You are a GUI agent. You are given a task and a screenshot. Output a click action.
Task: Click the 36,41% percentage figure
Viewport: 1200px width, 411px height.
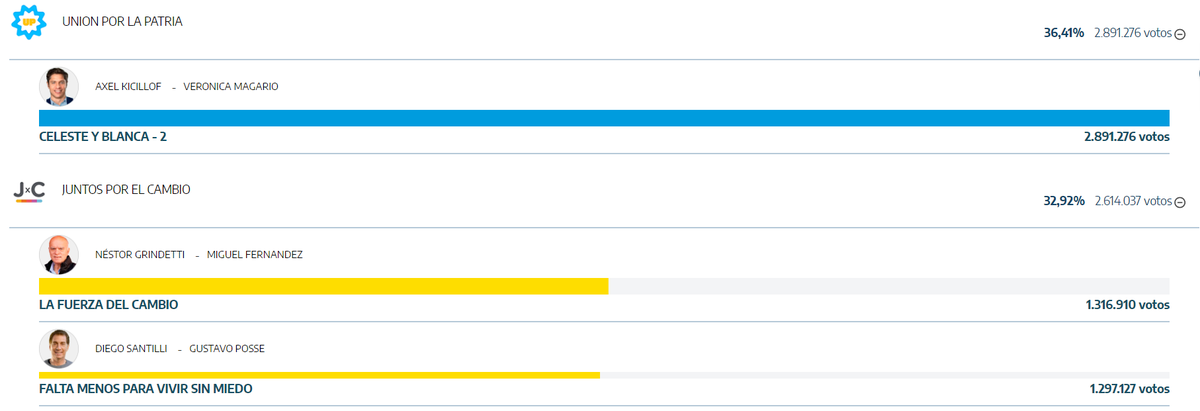(1064, 33)
